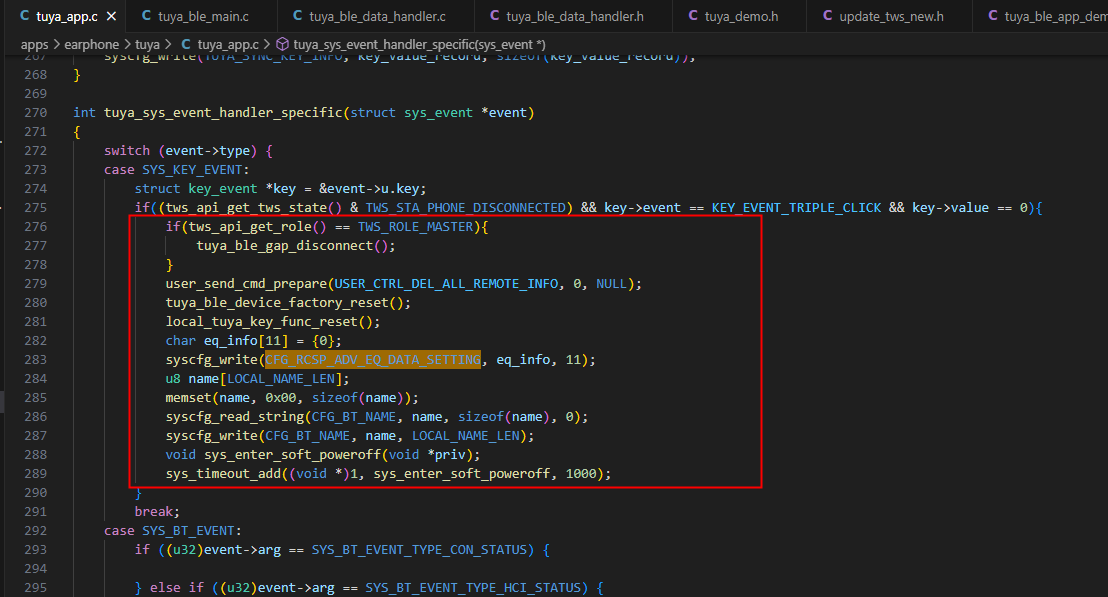This screenshot has width=1108, height=597.
Task: Click the memset call on line 285
Action: click(189, 398)
